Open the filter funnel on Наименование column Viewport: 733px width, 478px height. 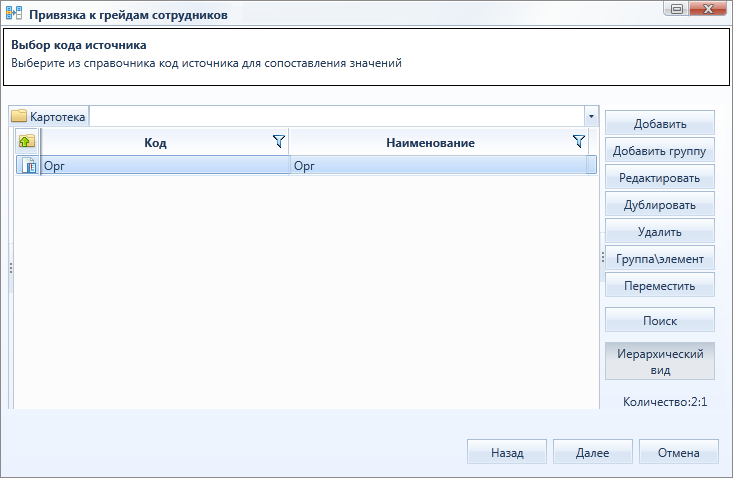579,141
